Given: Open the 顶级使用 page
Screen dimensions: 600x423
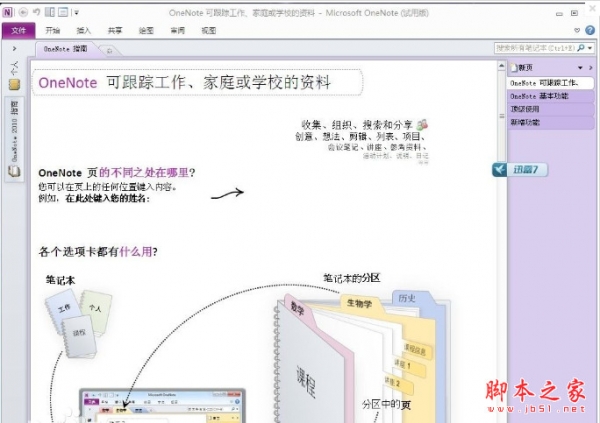Looking at the screenshot, I should (551, 109).
